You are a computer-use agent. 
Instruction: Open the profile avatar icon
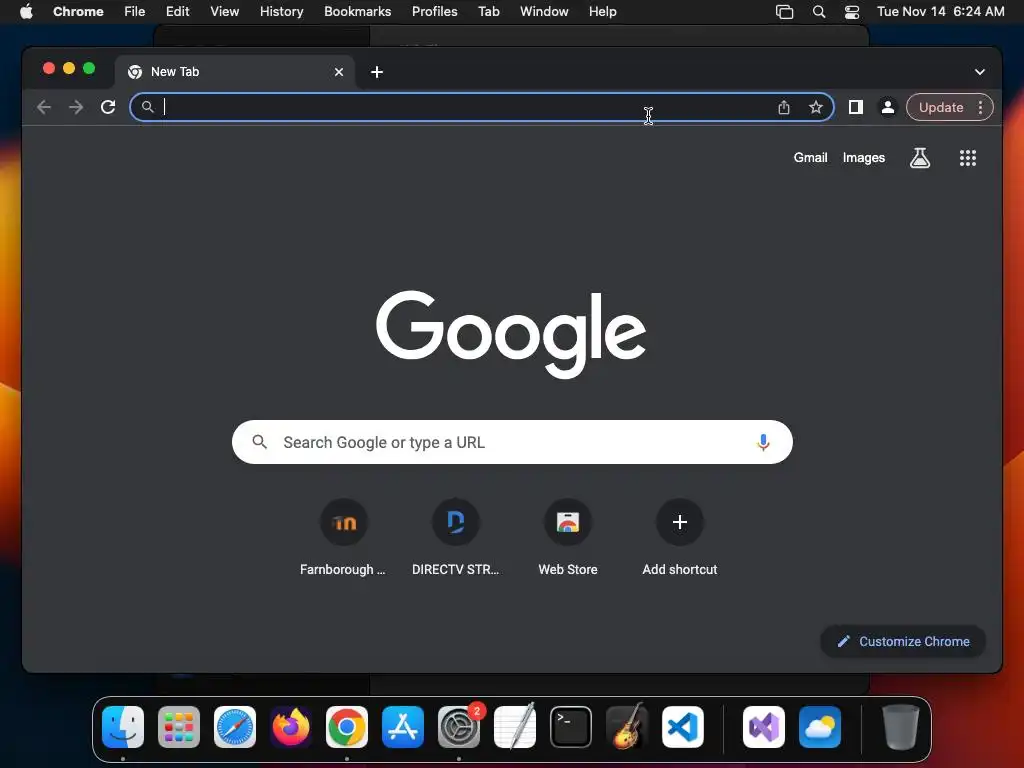tap(888, 107)
